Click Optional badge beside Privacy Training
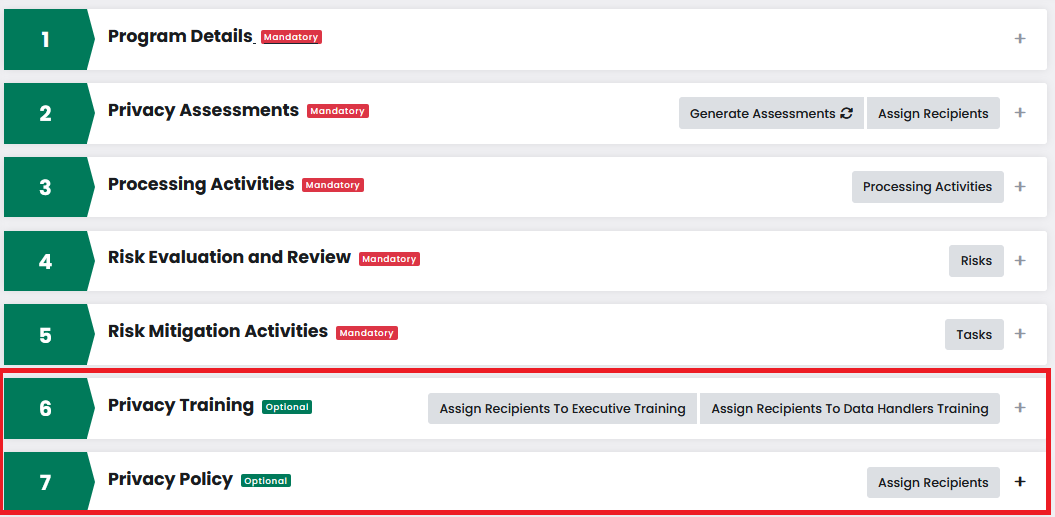 coord(287,407)
